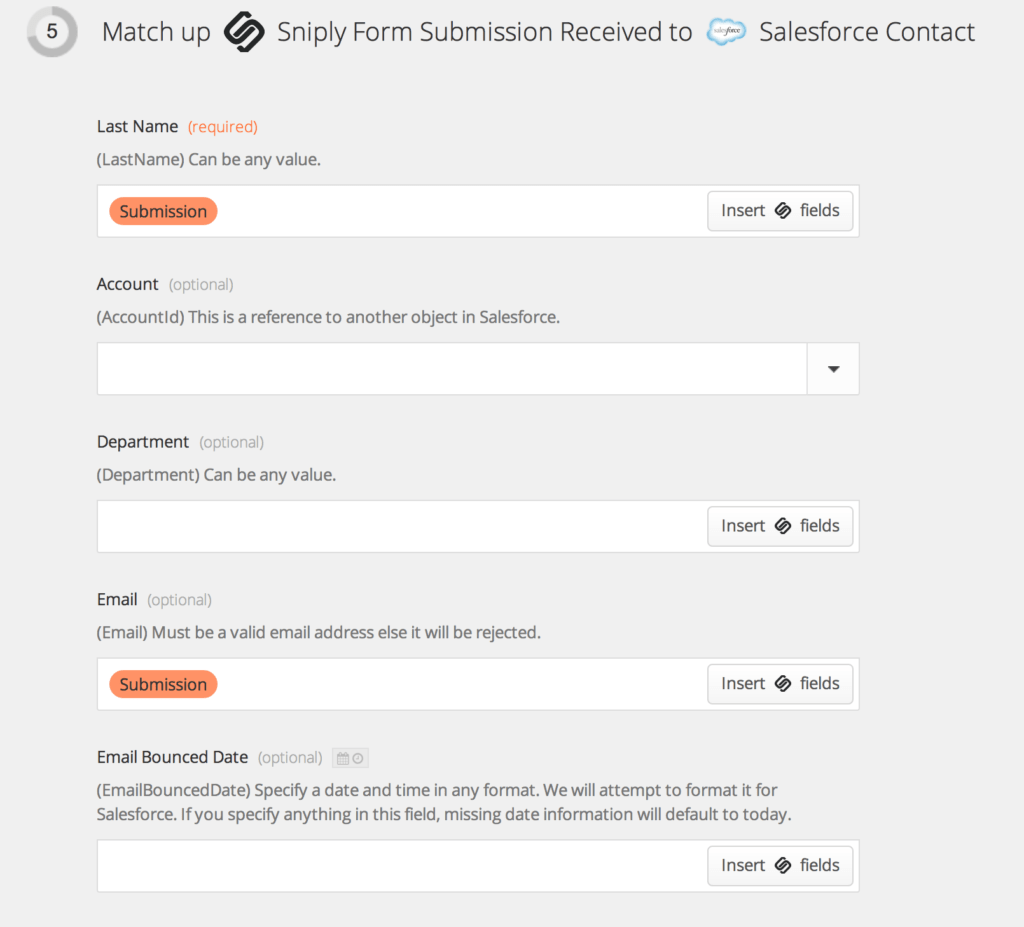Expand the Account dropdown arrow
The width and height of the screenshot is (1024, 927).
833,369
